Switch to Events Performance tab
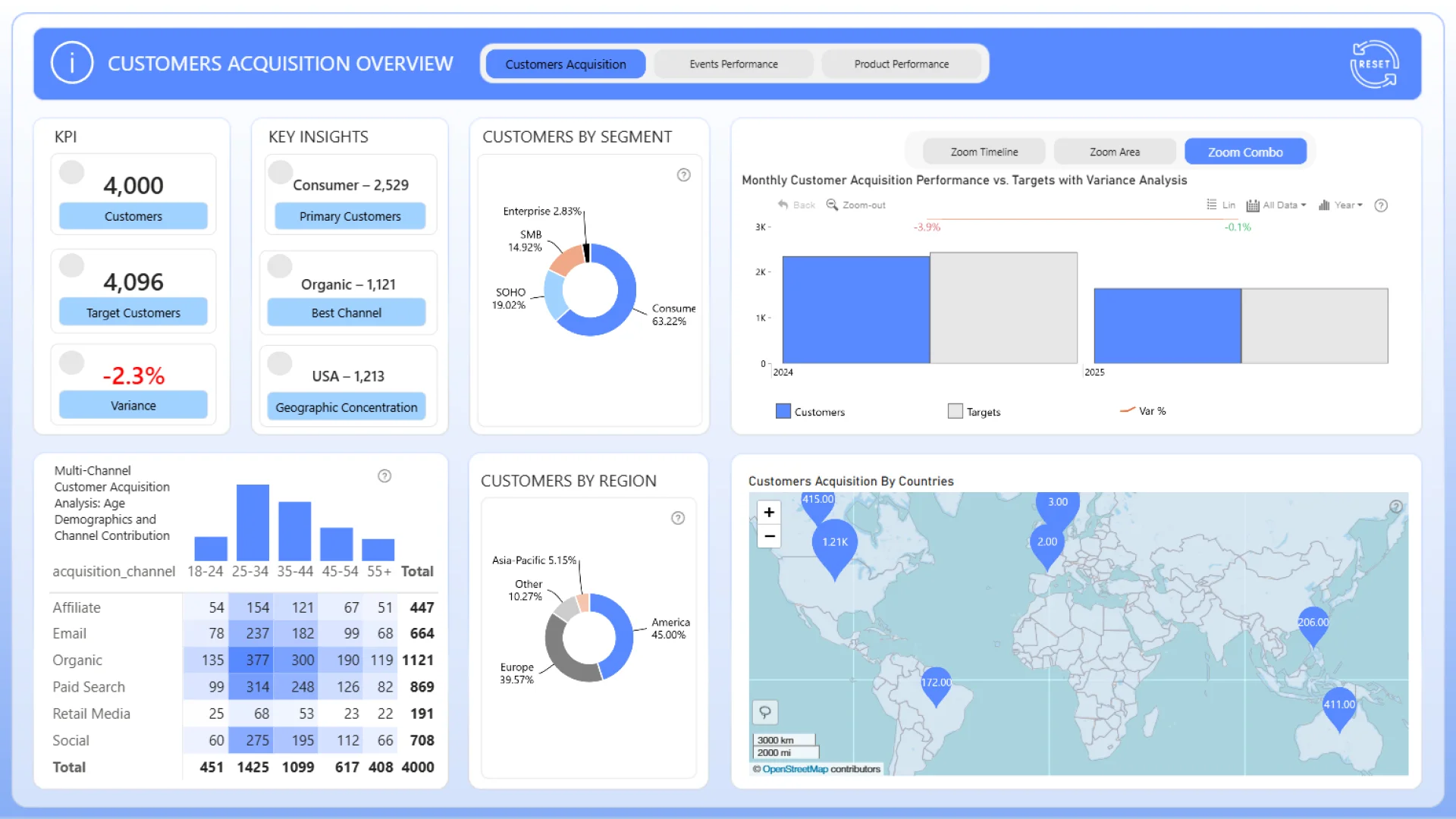Screen dimensions: 1456x819 (x=733, y=64)
